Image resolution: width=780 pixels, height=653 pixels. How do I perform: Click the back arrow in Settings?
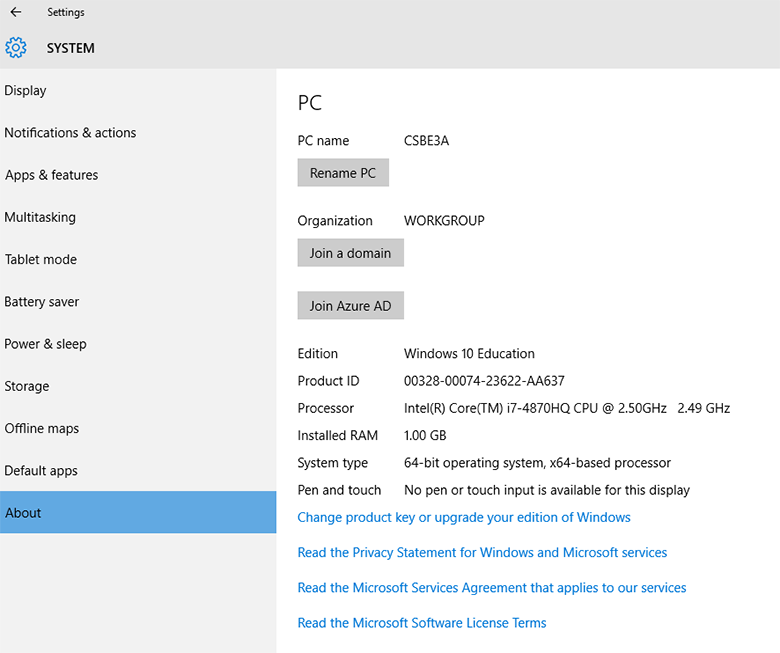click(x=16, y=12)
